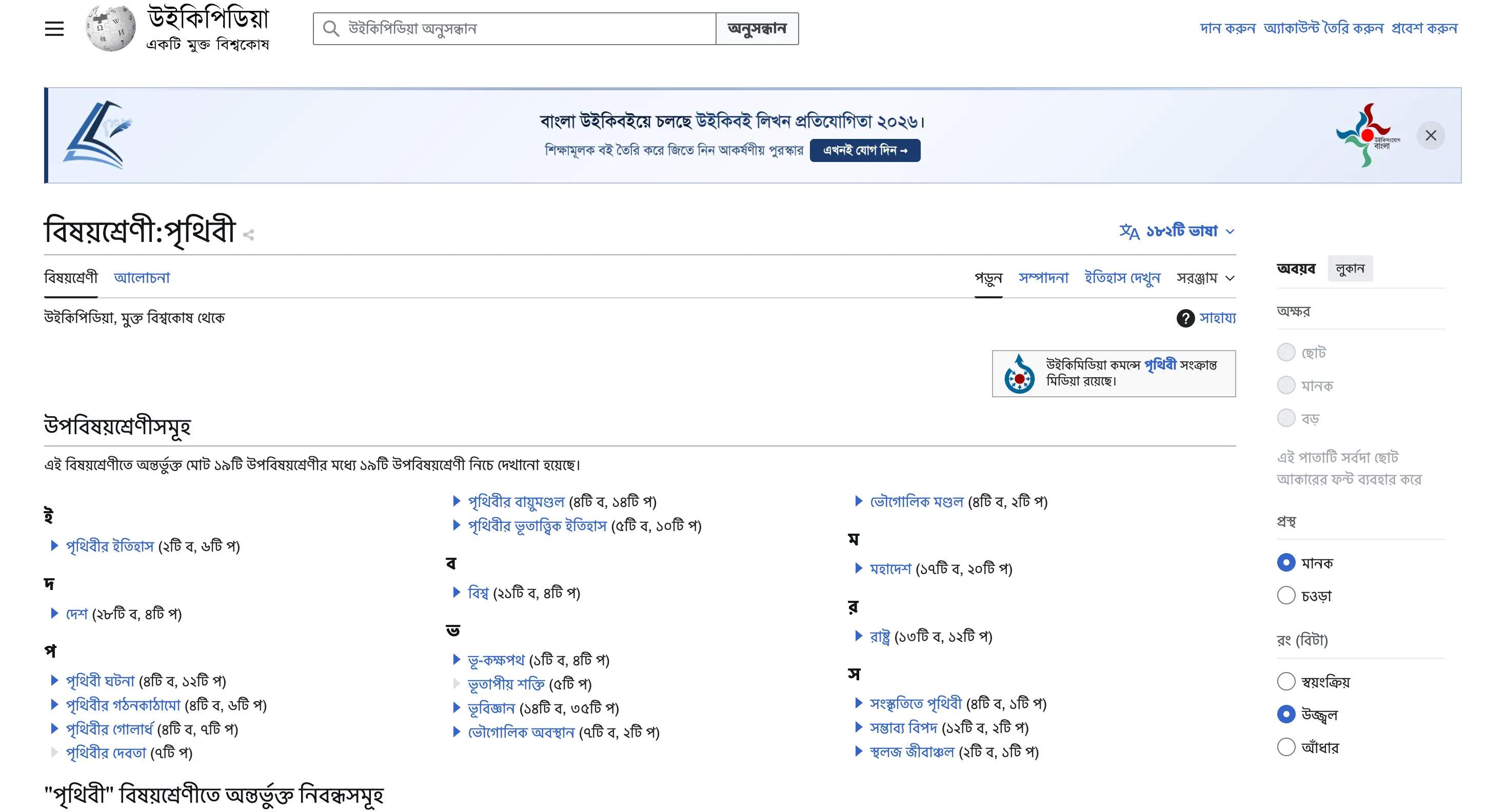
Task: Click the search magnifier icon
Action: pyautogui.click(x=330, y=29)
